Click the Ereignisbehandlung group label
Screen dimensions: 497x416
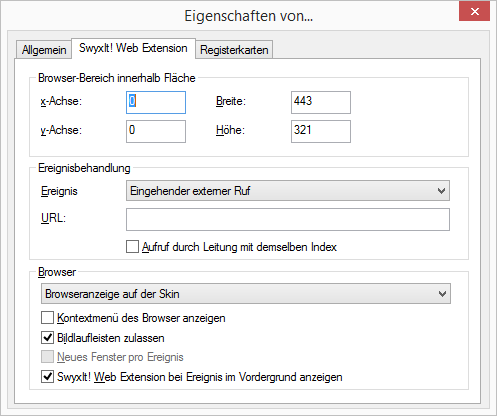point(84,168)
